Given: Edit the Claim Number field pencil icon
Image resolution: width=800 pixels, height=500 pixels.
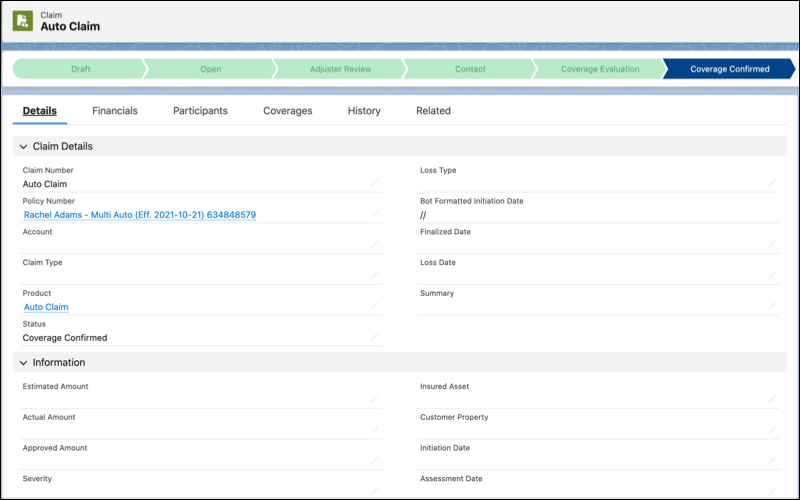Looking at the screenshot, I should point(374,183).
